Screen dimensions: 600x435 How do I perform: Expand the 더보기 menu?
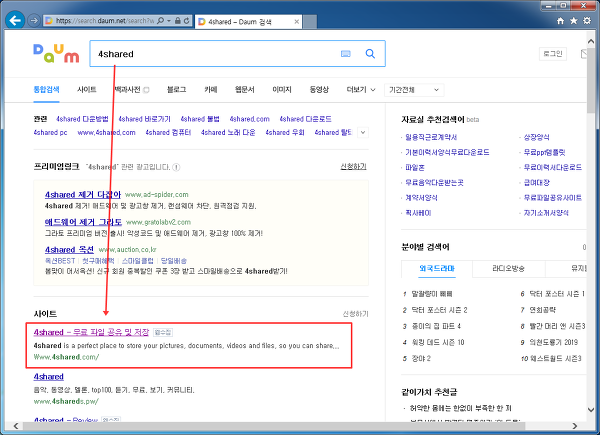[360, 90]
